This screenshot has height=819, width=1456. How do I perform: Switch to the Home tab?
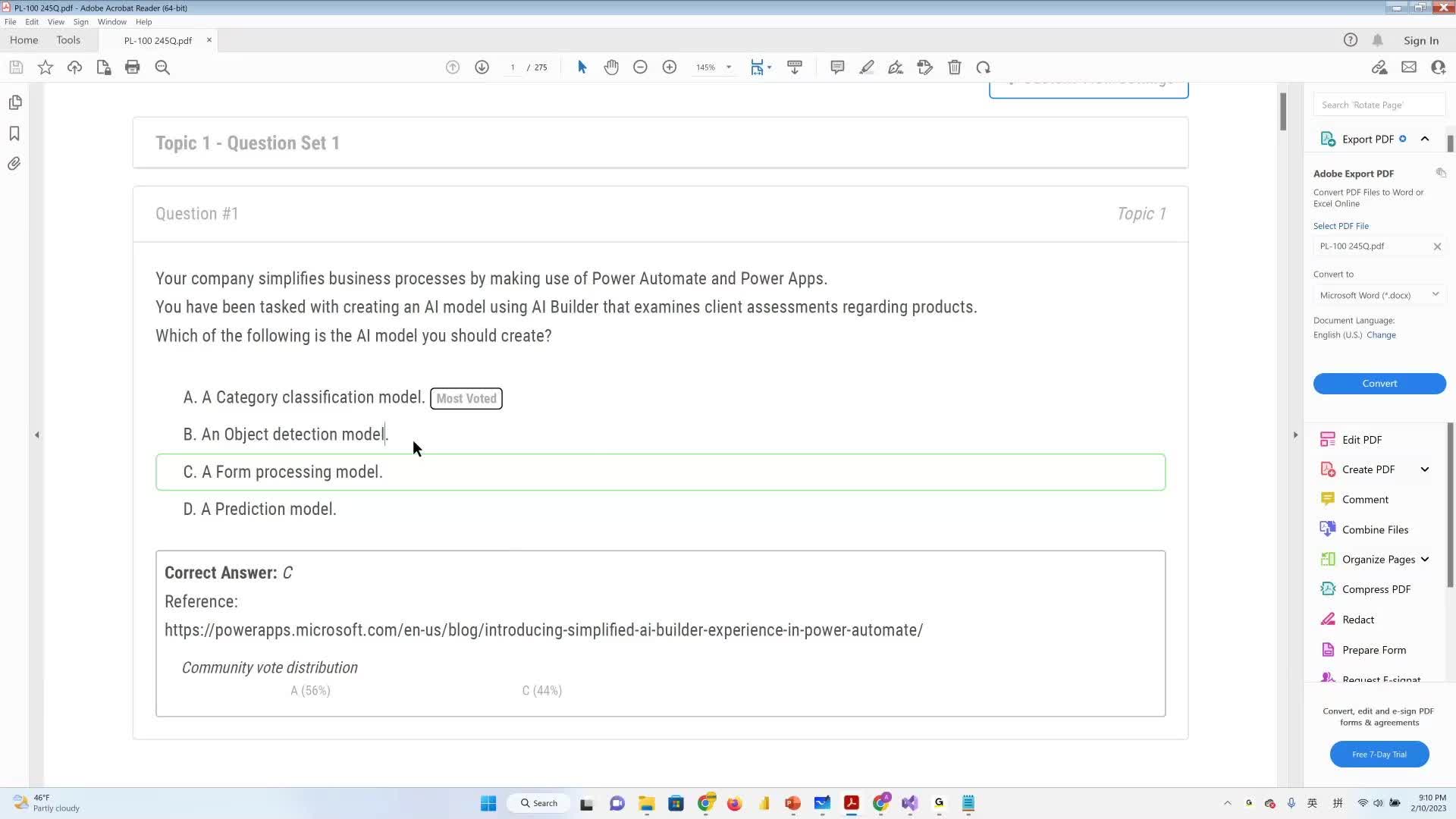24,40
